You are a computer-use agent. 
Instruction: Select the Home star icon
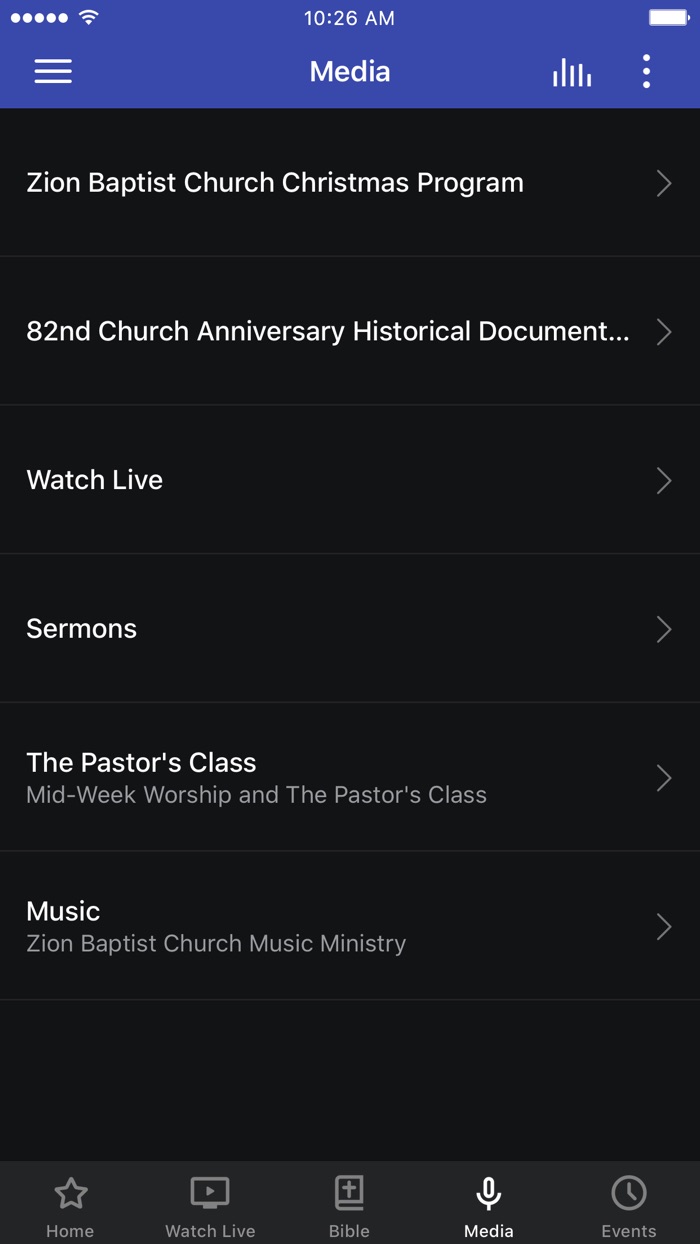pyautogui.click(x=70, y=1192)
